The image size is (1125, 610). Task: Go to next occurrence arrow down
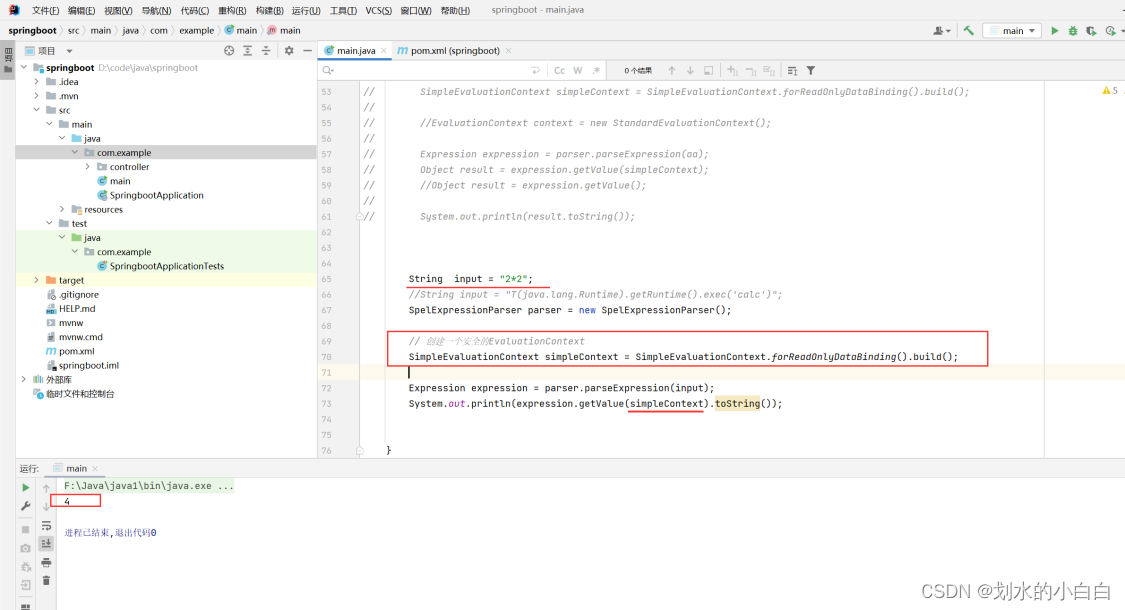pyautogui.click(x=690, y=70)
